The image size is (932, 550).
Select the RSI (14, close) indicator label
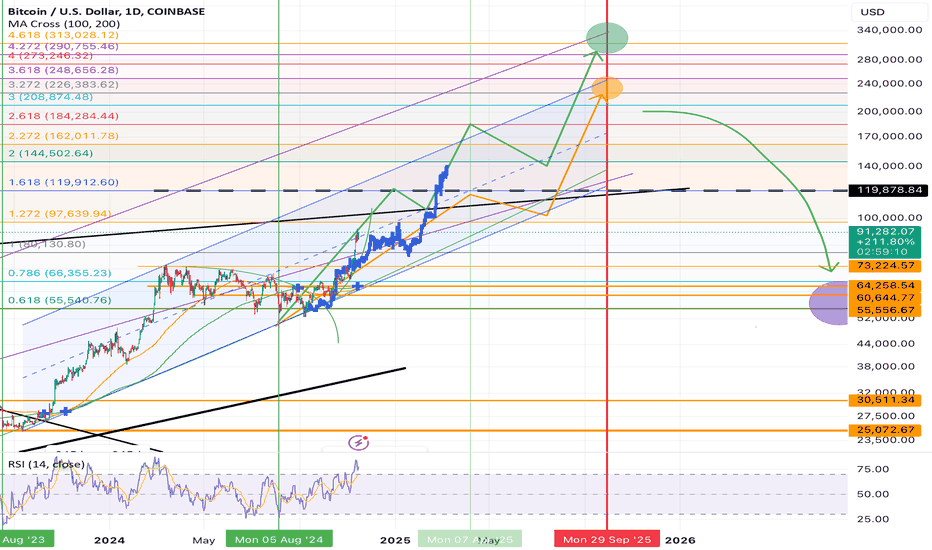46,464
